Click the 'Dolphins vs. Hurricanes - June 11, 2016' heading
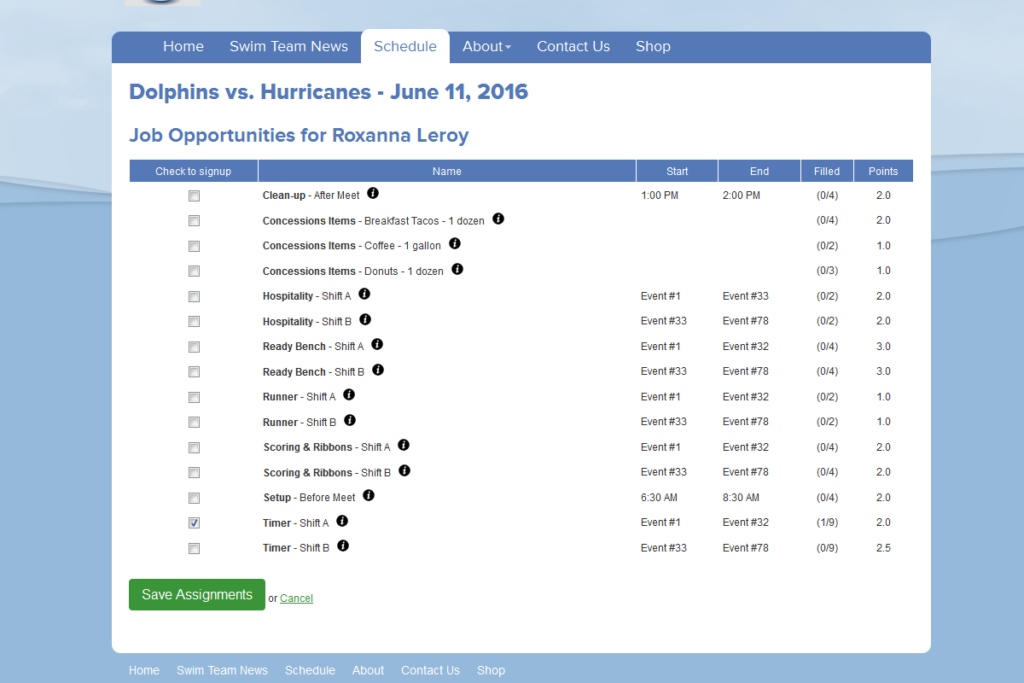Screen dimensions: 1024x683 coord(328,92)
